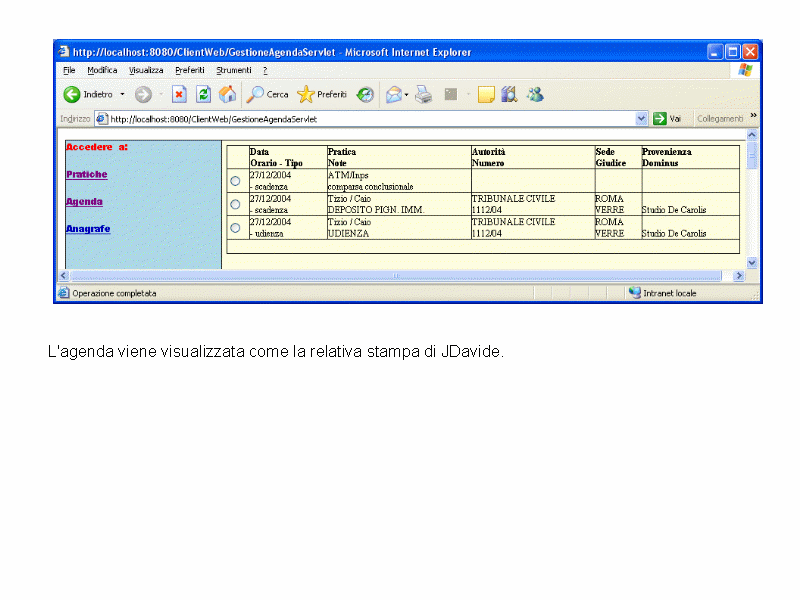Open the address bar dropdown arrow
This screenshot has height=600, width=800.
pyautogui.click(x=641, y=119)
